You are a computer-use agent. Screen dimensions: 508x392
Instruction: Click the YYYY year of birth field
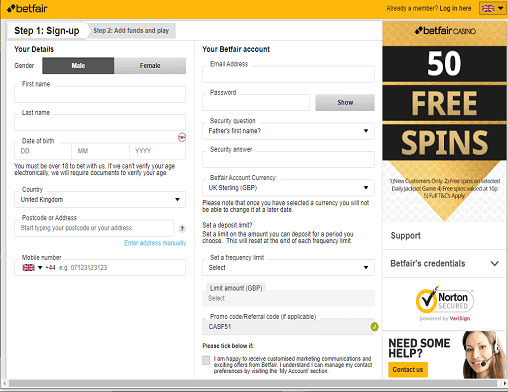tap(157, 151)
